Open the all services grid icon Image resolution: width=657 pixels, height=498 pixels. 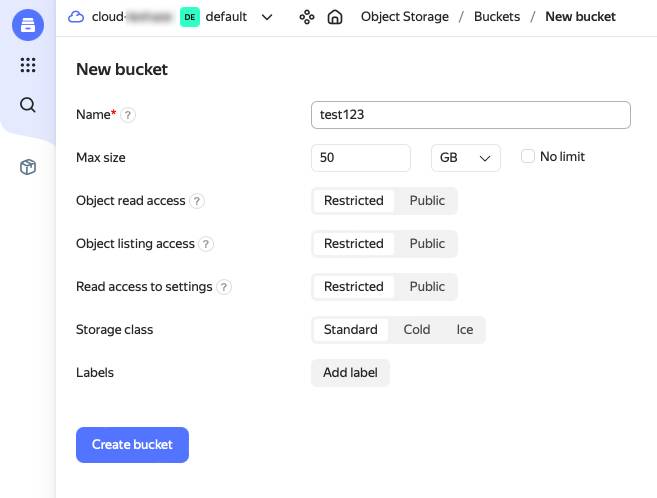pyautogui.click(x=28, y=65)
